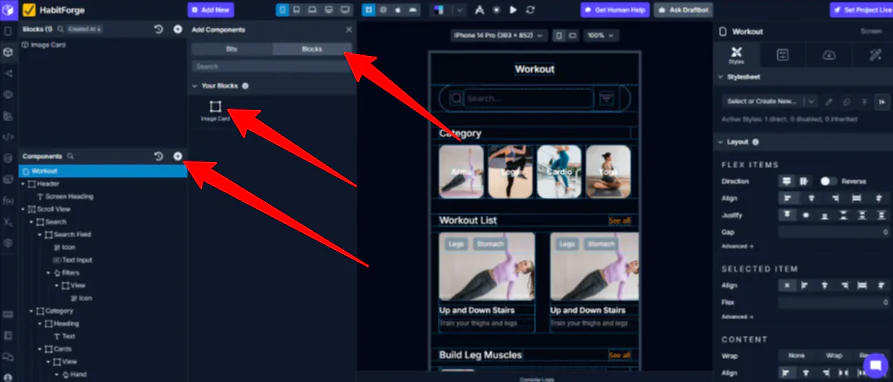Click the sun theme icon in toolbar
Screen dimensions: 893x382
coord(497,10)
